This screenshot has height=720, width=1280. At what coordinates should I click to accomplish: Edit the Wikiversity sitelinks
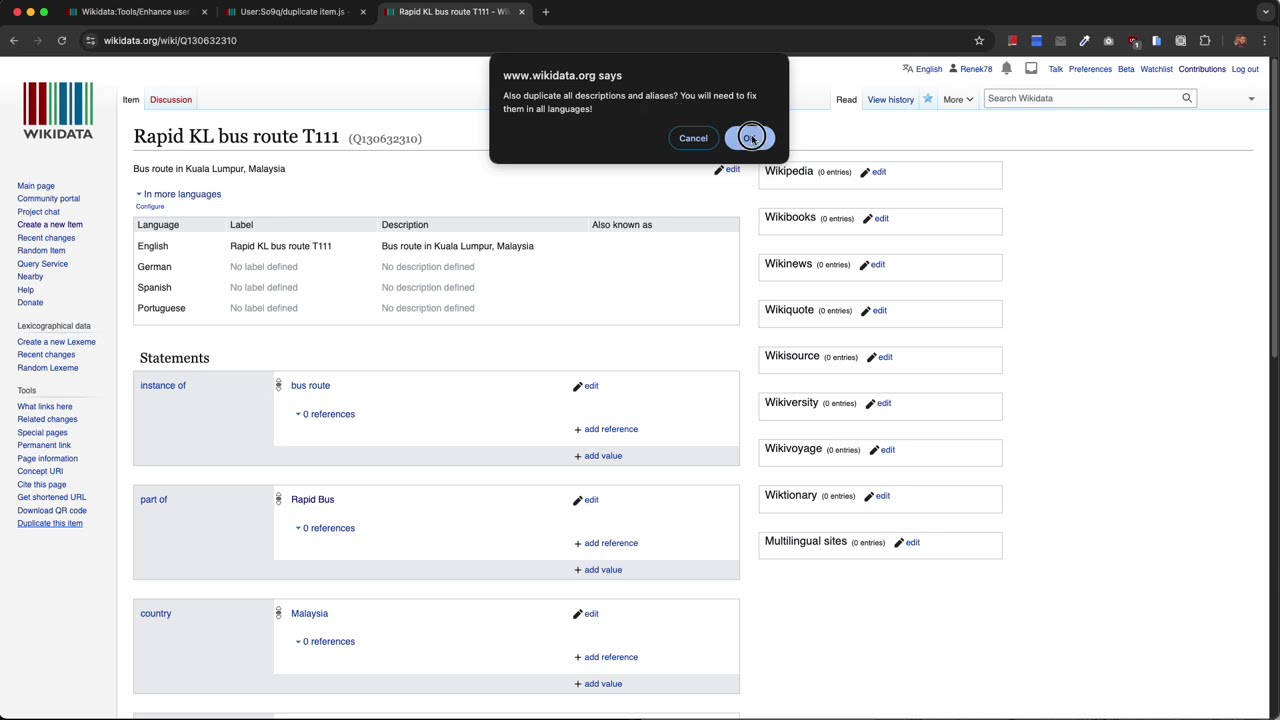[x=878, y=403]
